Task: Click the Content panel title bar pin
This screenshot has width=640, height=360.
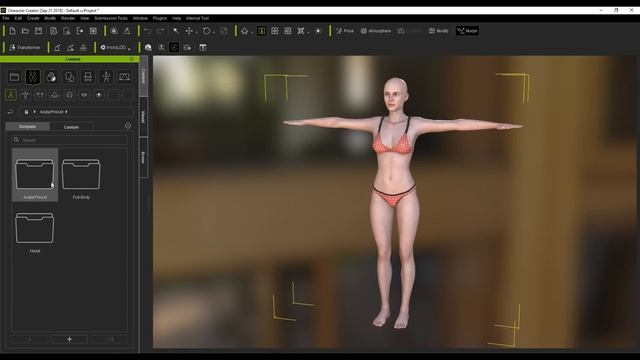Action: [132, 59]
